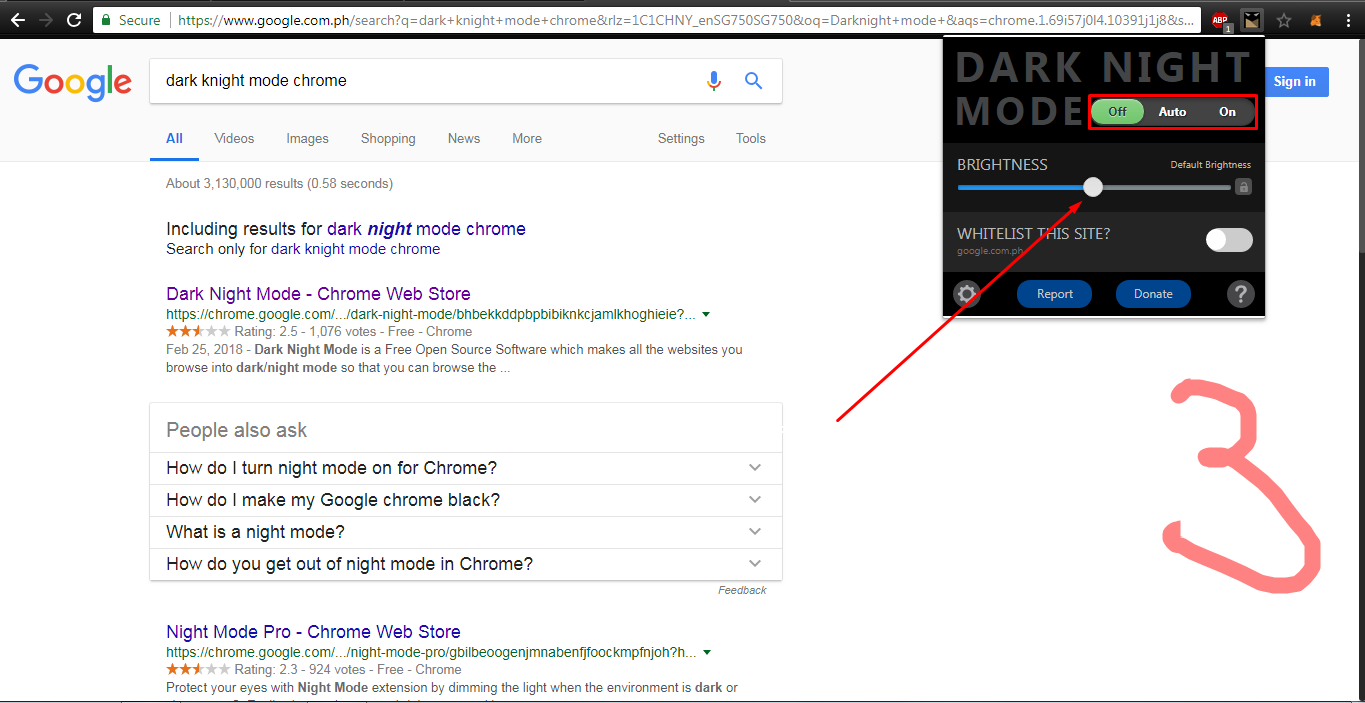Viewport: 1365px width, 703px height.
Task: Click the Feedback link
Action: click(x=742, y=590)
